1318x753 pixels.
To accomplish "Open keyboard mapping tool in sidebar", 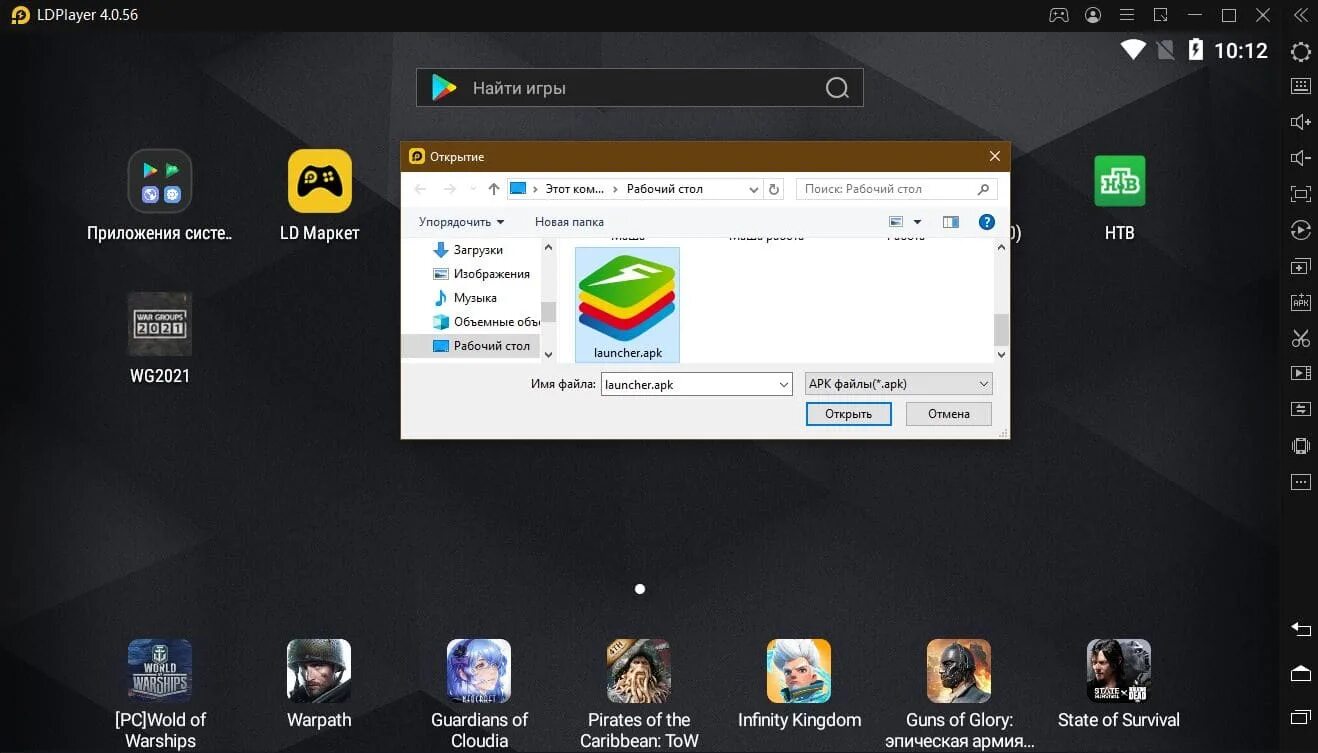I will click(1300, 86).
